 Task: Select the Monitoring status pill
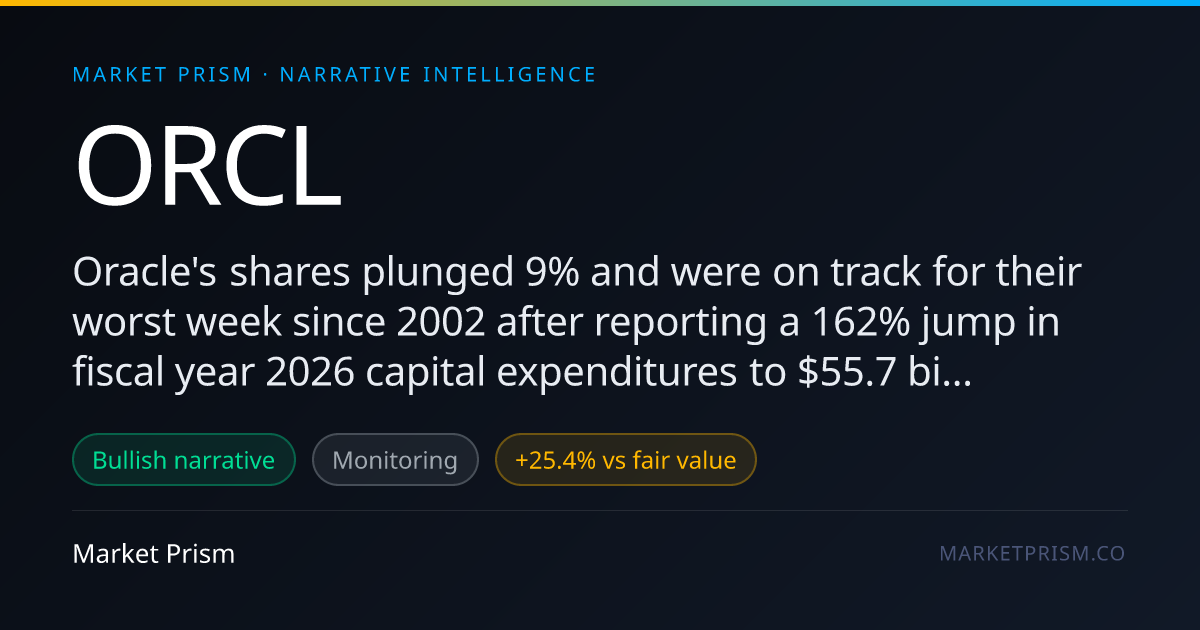point(395,460)
